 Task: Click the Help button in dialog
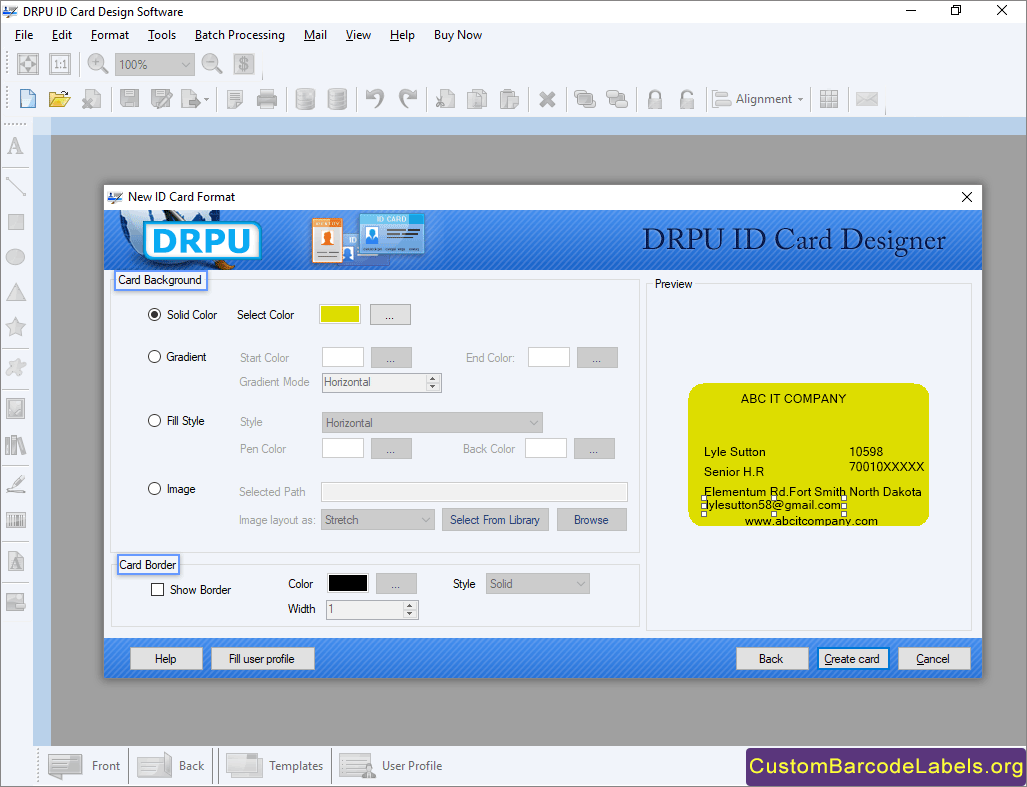click(x=166, y=659)
